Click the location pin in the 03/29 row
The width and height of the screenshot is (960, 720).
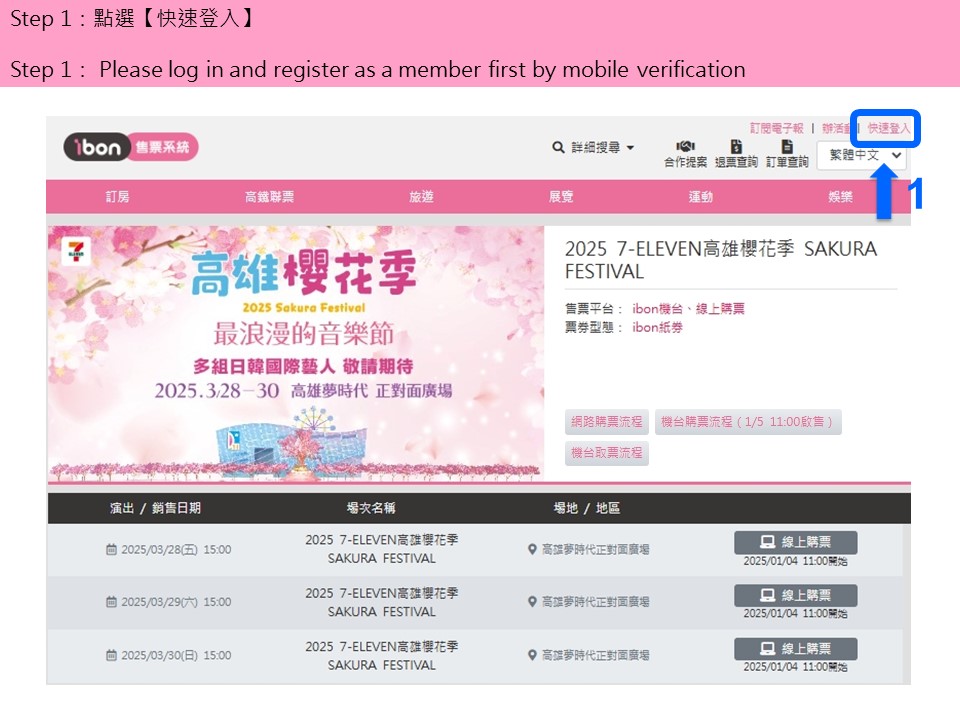click(532, 602)
